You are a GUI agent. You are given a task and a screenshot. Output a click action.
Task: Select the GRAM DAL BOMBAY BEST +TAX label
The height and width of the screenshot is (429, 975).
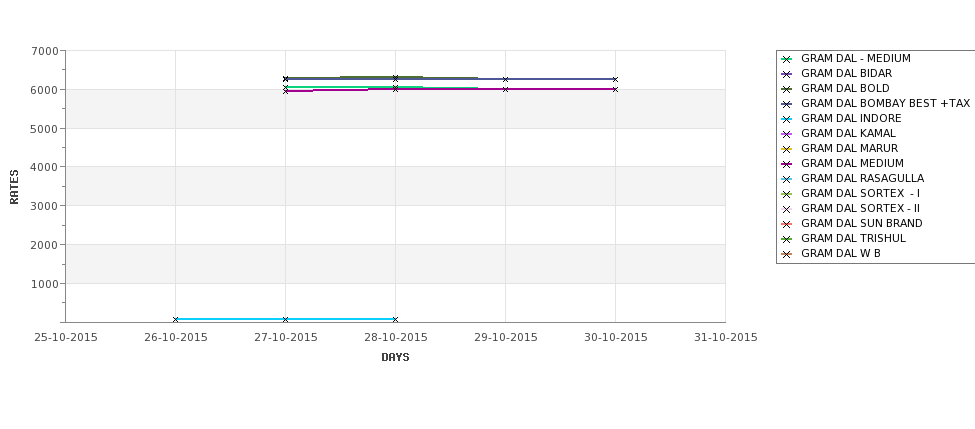tap(885, 104)
